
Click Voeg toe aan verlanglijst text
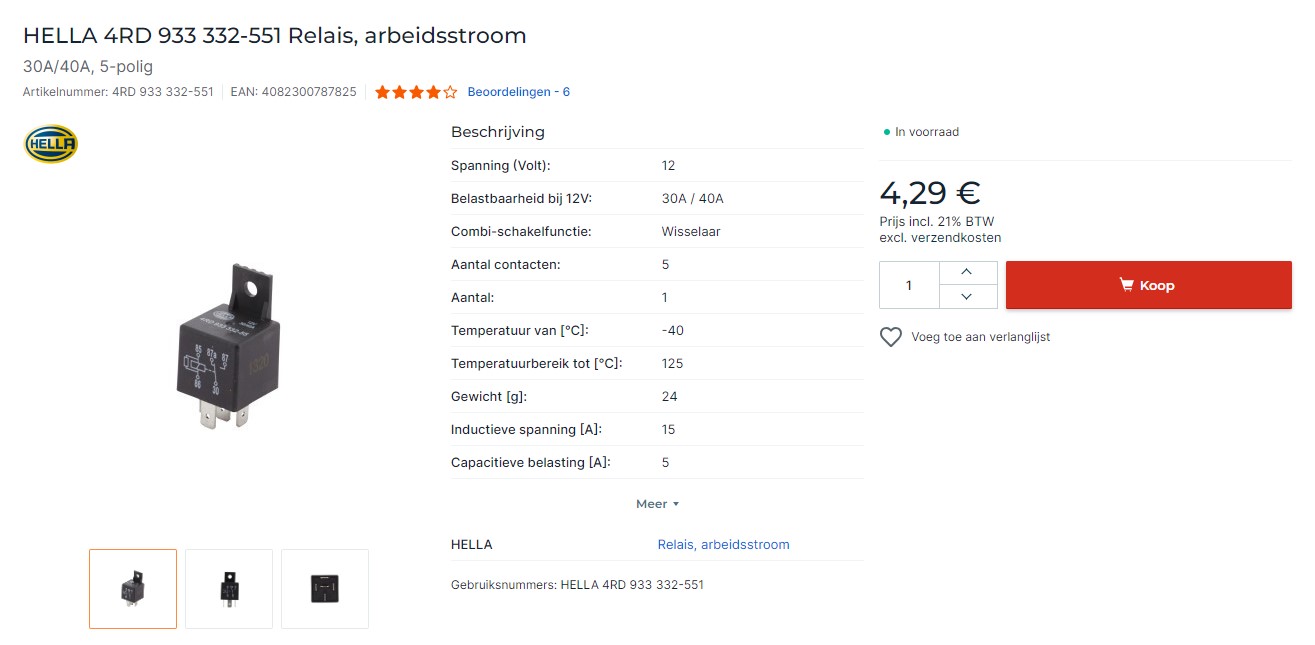[x=980, y=337]
